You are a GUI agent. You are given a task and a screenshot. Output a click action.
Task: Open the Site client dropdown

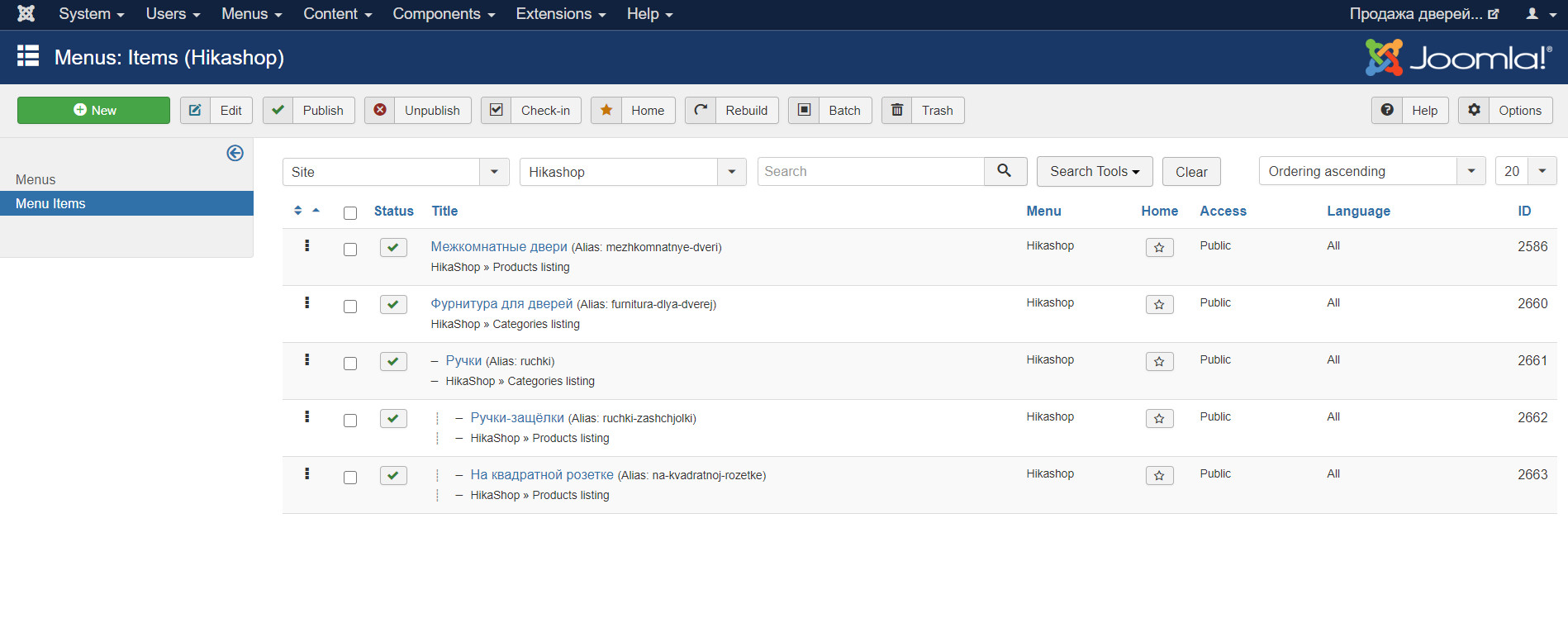(x=395, y=172)
